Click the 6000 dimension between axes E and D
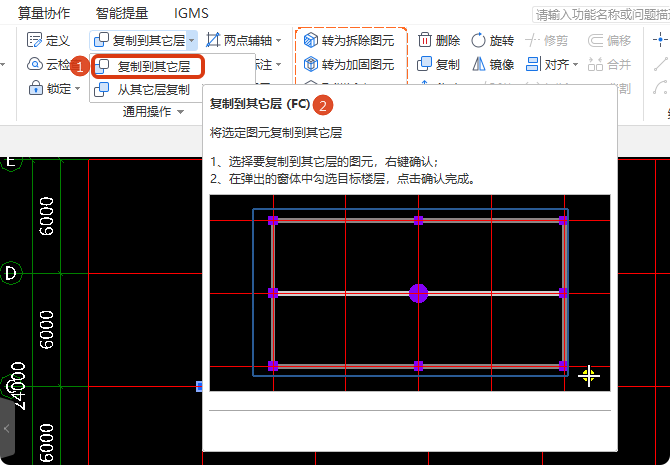The image size is (670, 465). click(46, 216)
